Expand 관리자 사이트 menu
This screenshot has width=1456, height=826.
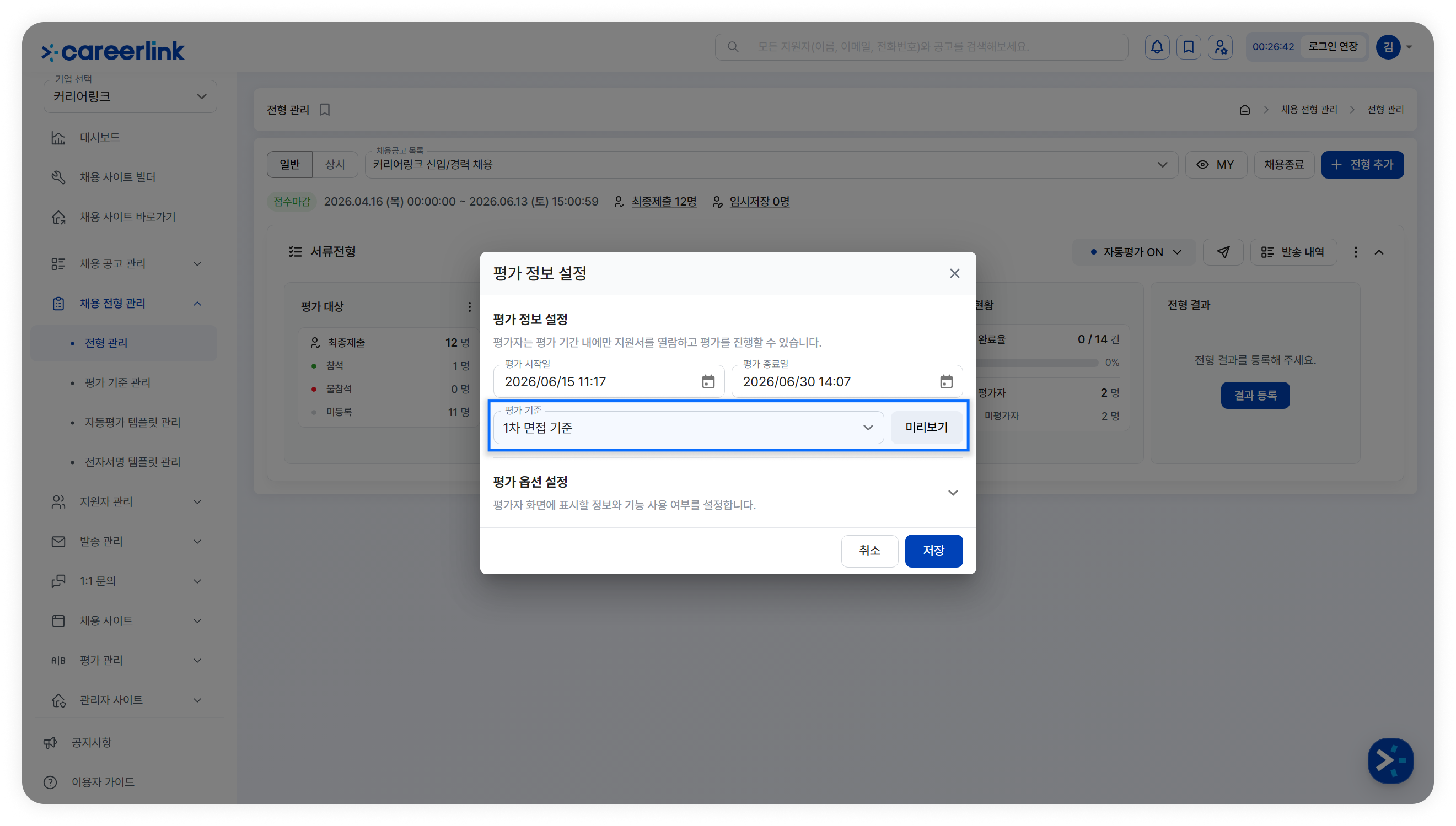tap(197, 700)
